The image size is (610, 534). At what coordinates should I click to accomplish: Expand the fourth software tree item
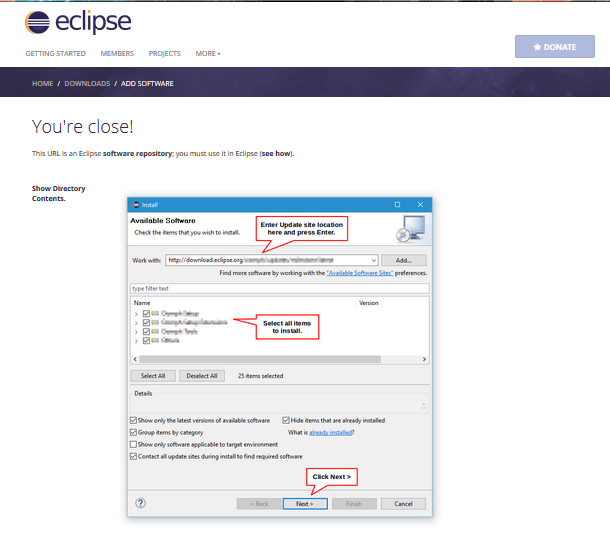click(136, 341)
